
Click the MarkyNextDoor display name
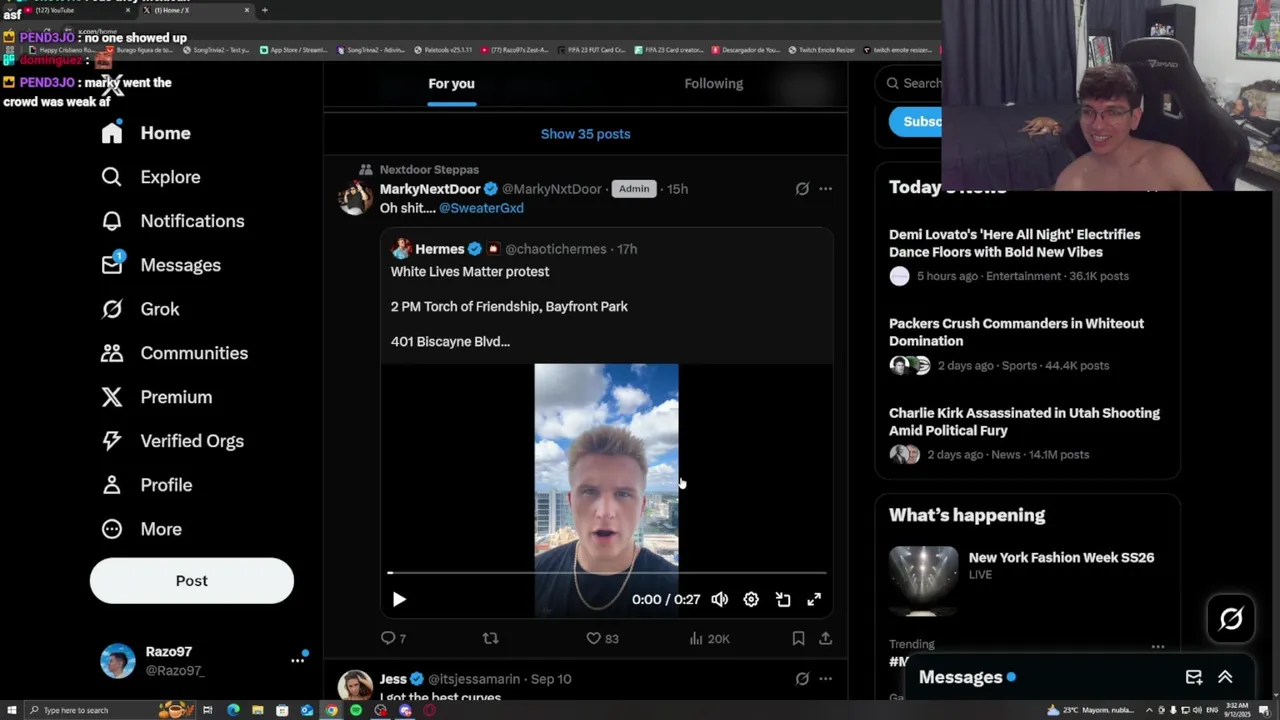click(x=430, y=189)
